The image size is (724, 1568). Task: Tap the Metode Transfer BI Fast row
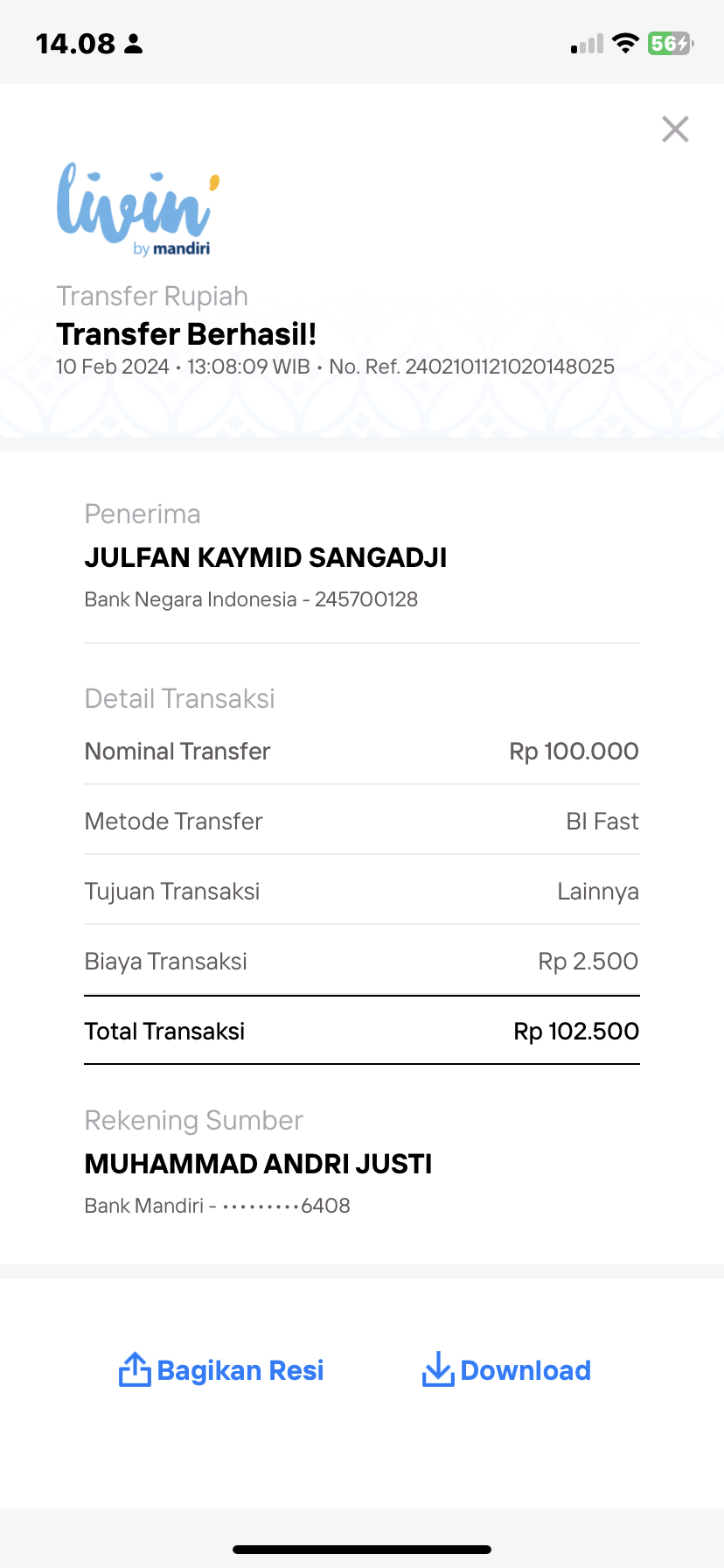click(362, 821)
